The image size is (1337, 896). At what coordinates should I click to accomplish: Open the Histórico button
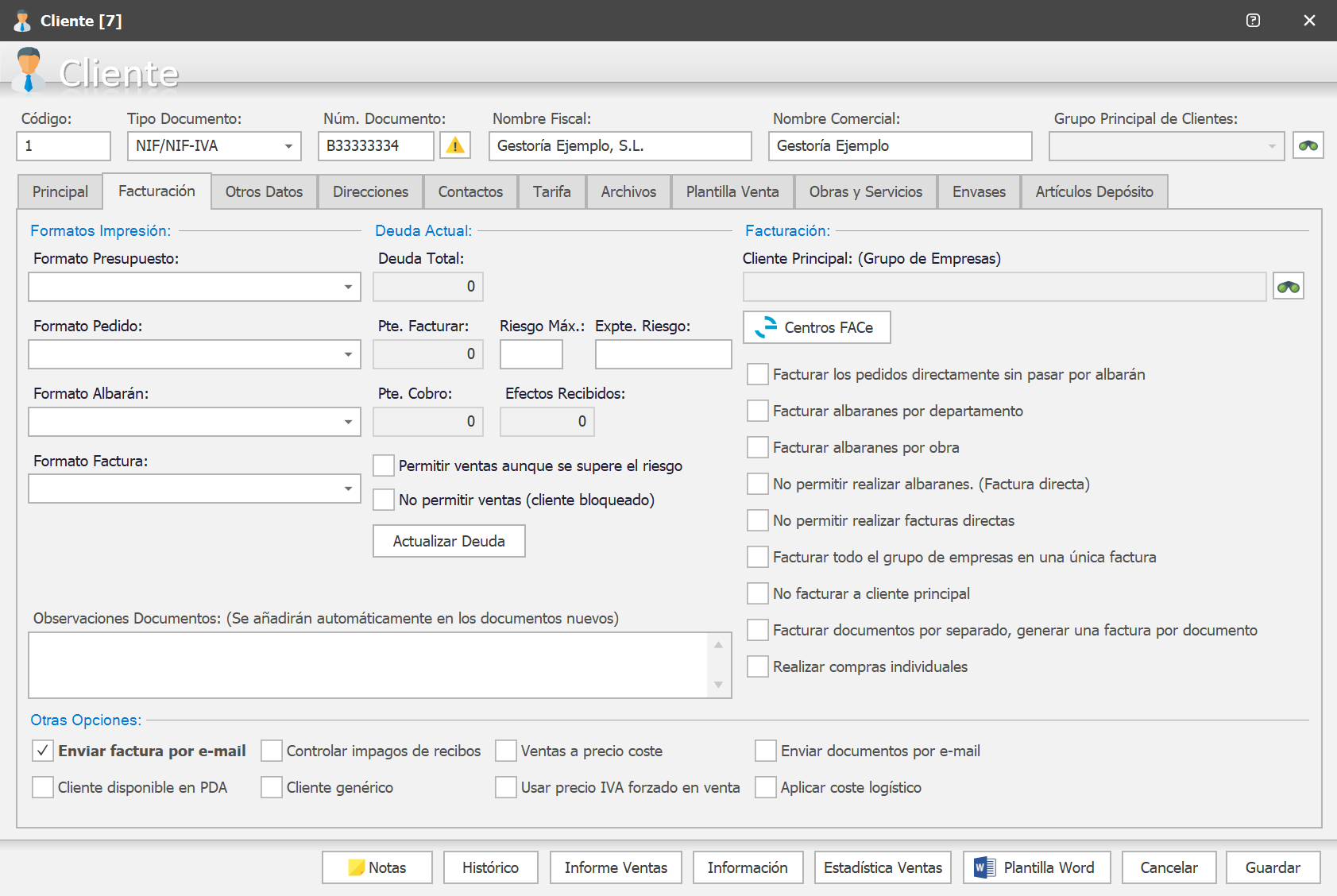point(490,867)
